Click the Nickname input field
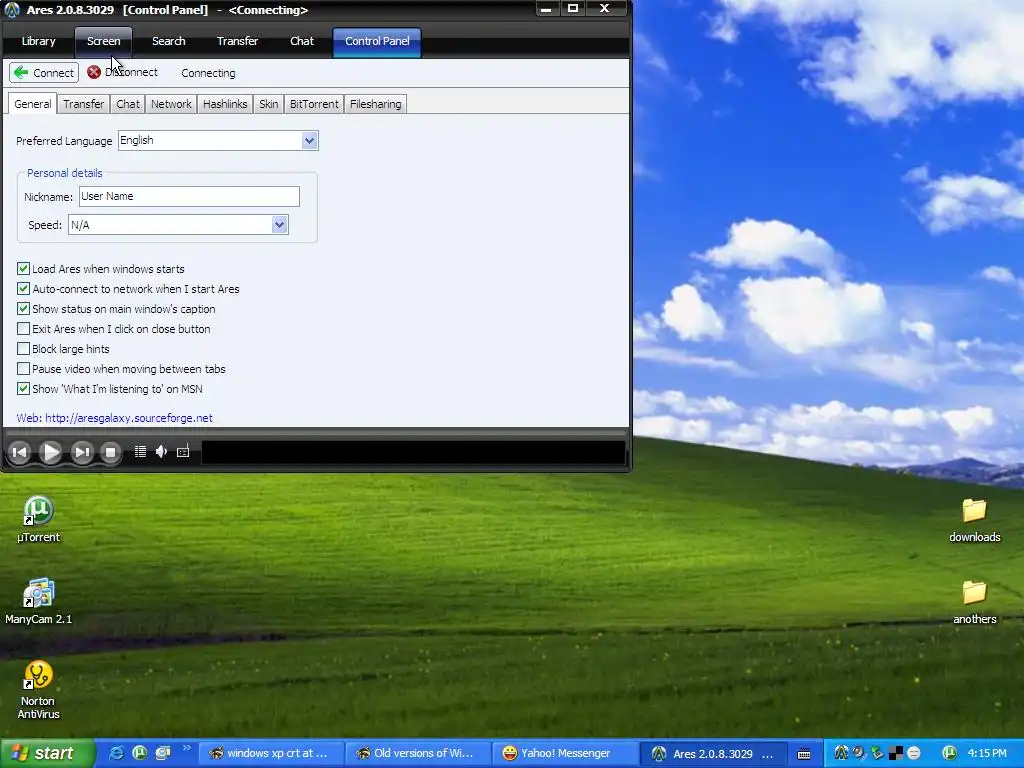This screenshot has height=768, width=1024. pyautogui.click(x=189, y=196)
